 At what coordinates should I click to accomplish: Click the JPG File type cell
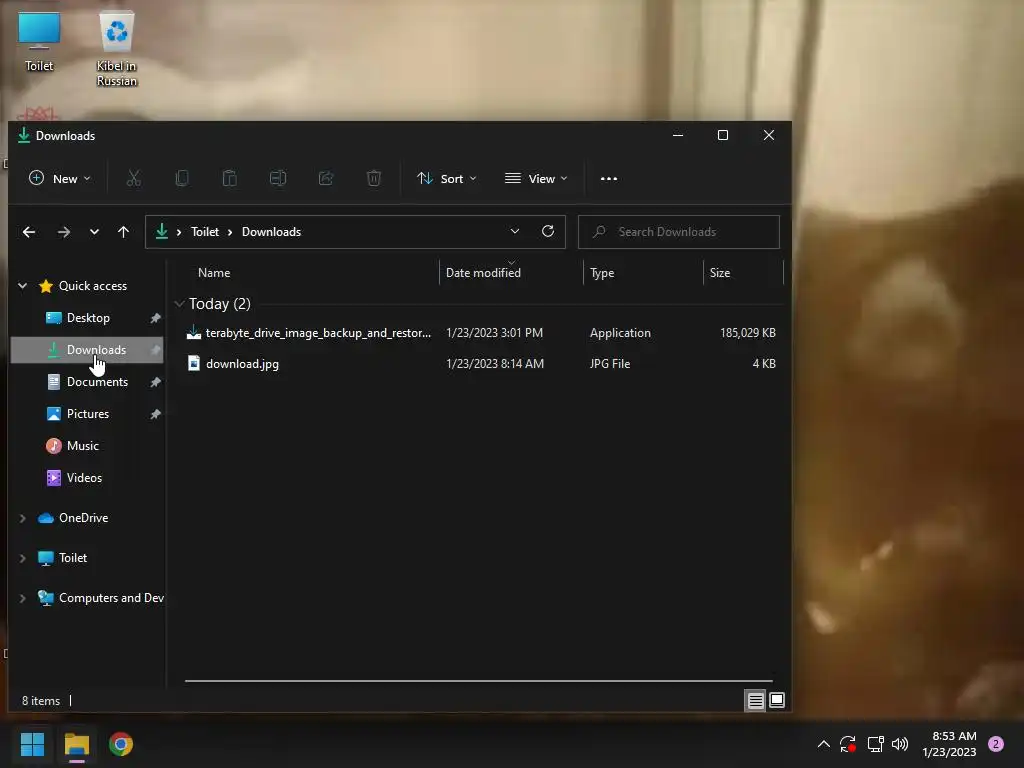(610, 364)
